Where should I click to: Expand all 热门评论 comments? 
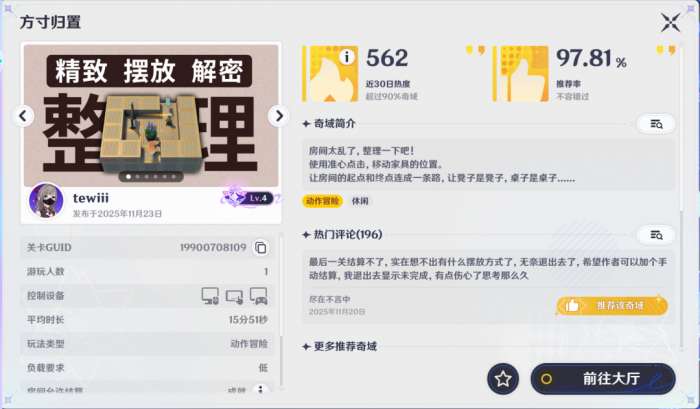tap(656, 234)
